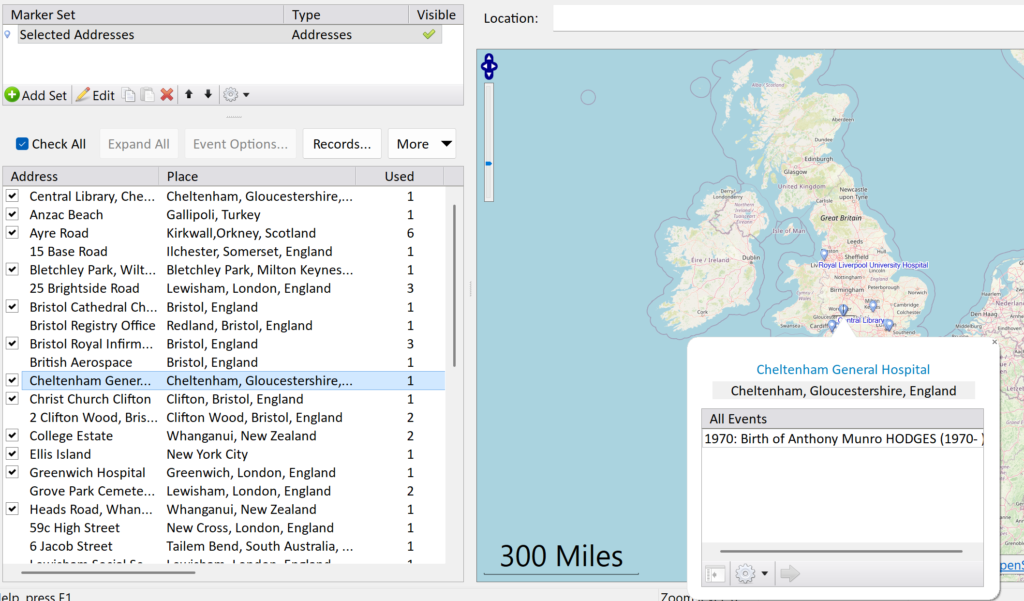Uncheck Bletchley Park checkbox
Image resolution: width=1024 pixels, height=601 pixels.
(12, 270)
